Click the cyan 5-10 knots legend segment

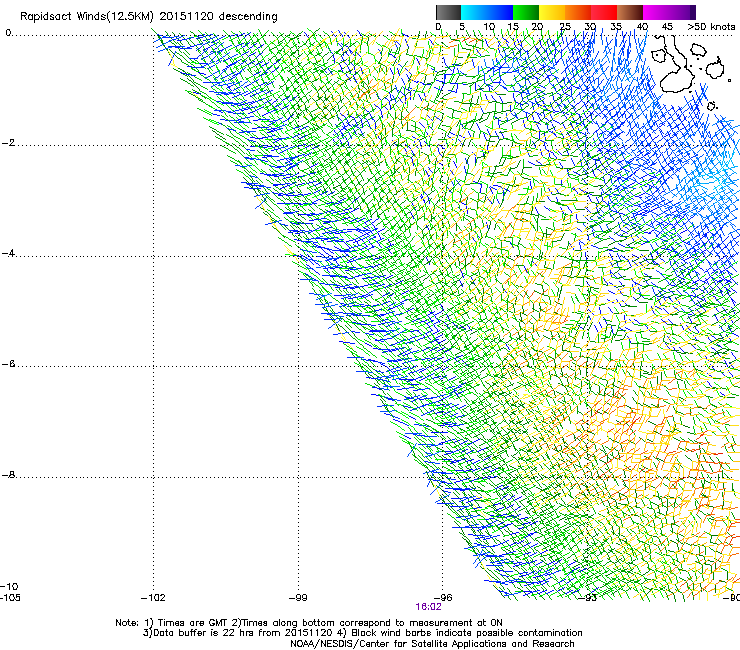(x=474, y=12)
